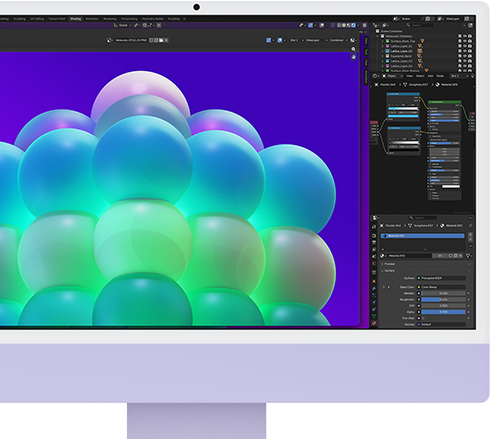Viewport: 491px width, 439px height.
Task: Click the duplicate material icon
Action: point(455,256)
